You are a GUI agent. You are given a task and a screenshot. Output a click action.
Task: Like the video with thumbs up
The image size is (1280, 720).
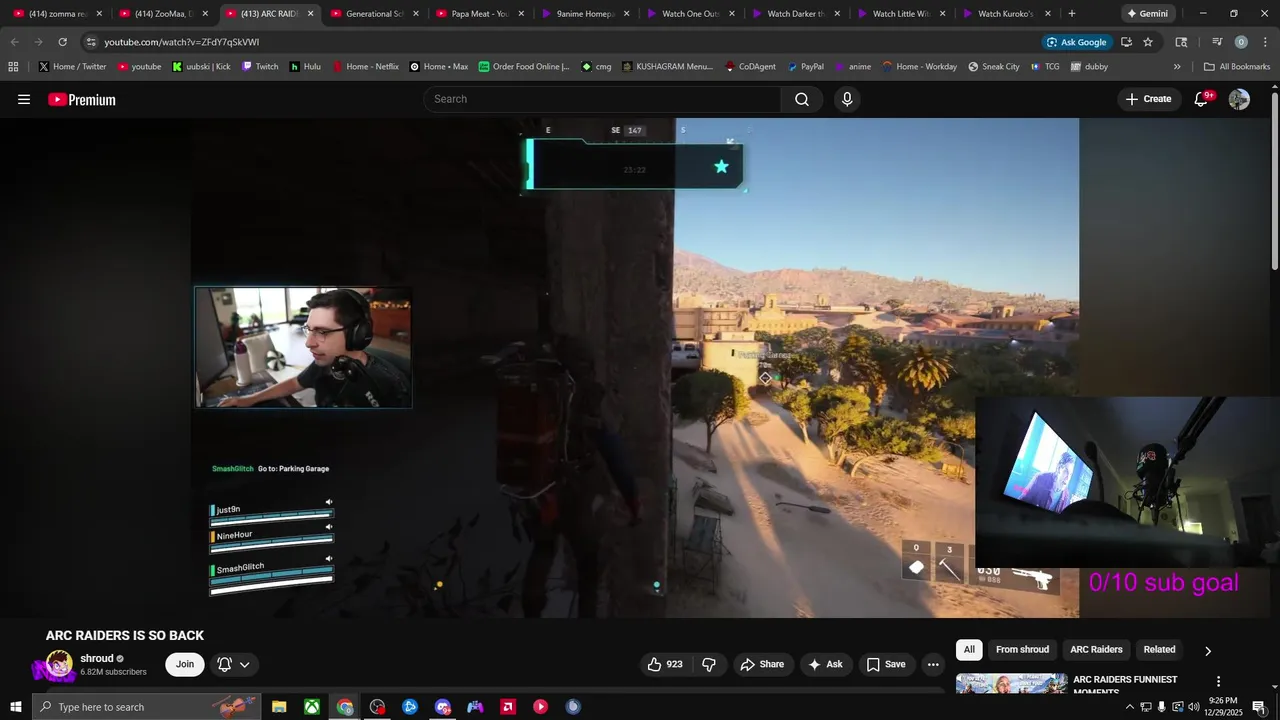click(665, 664)
